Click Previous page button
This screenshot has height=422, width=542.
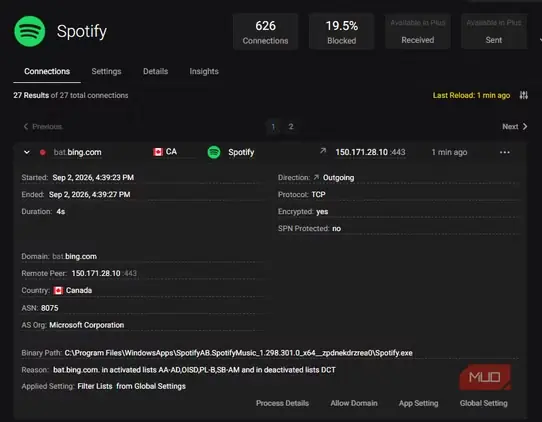coord(43,126)
